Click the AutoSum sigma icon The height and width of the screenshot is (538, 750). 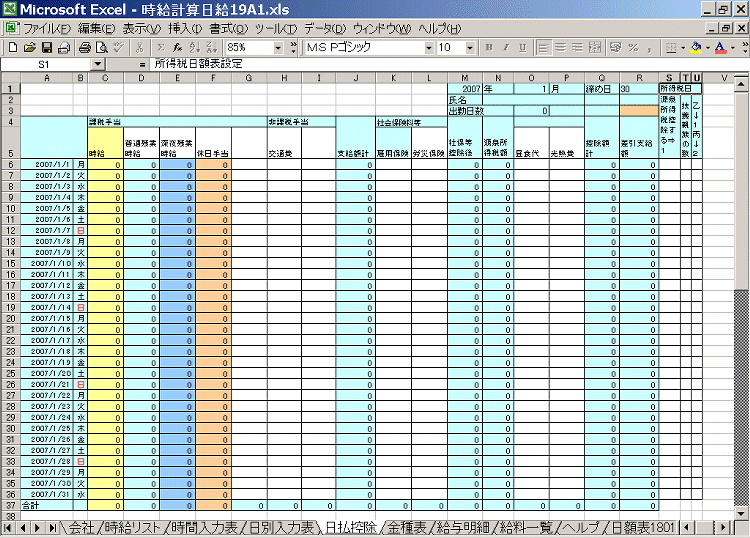[160, 47]
